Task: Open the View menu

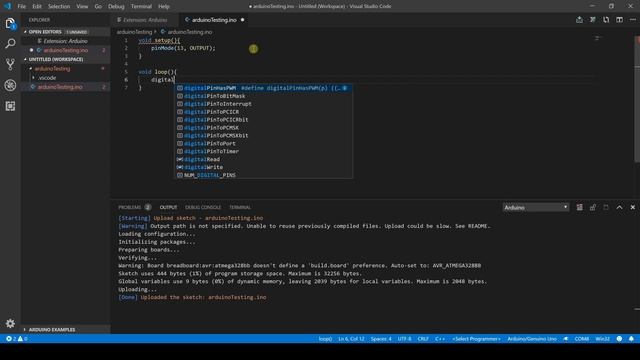Action: pos(82,6)
